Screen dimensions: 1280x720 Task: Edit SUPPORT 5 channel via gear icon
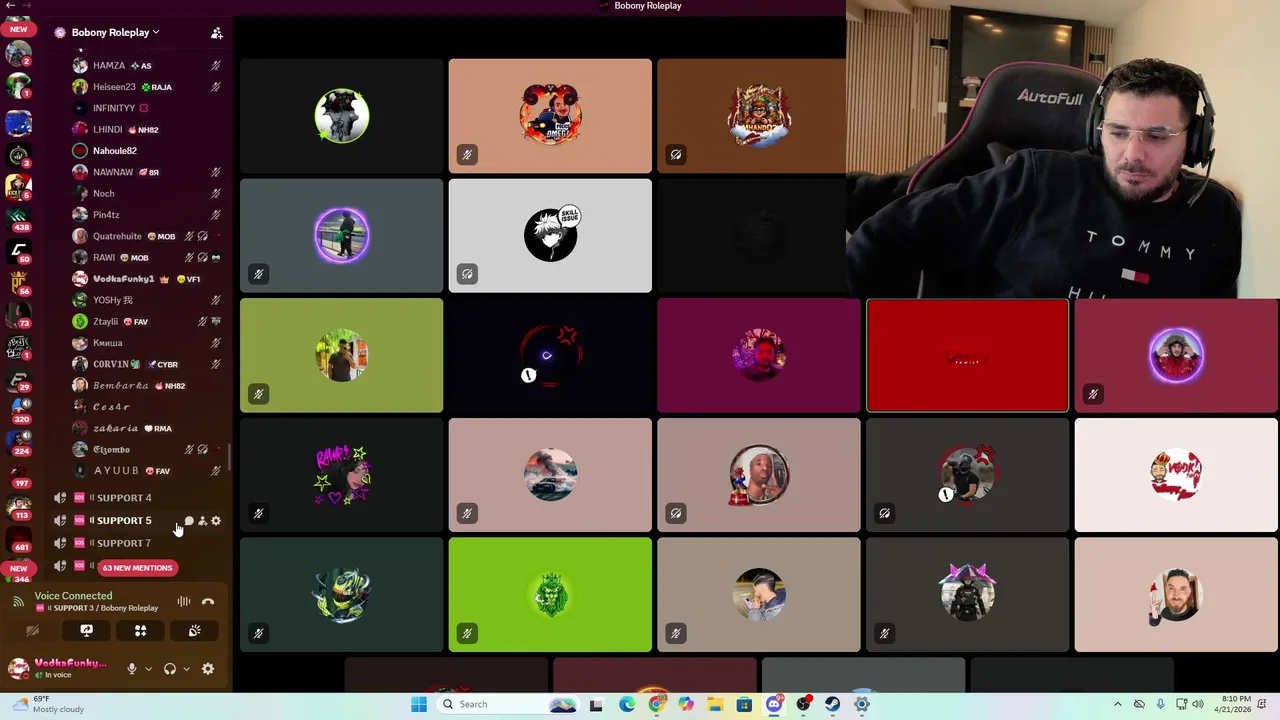pyautogui.click(x=216, y=521)
